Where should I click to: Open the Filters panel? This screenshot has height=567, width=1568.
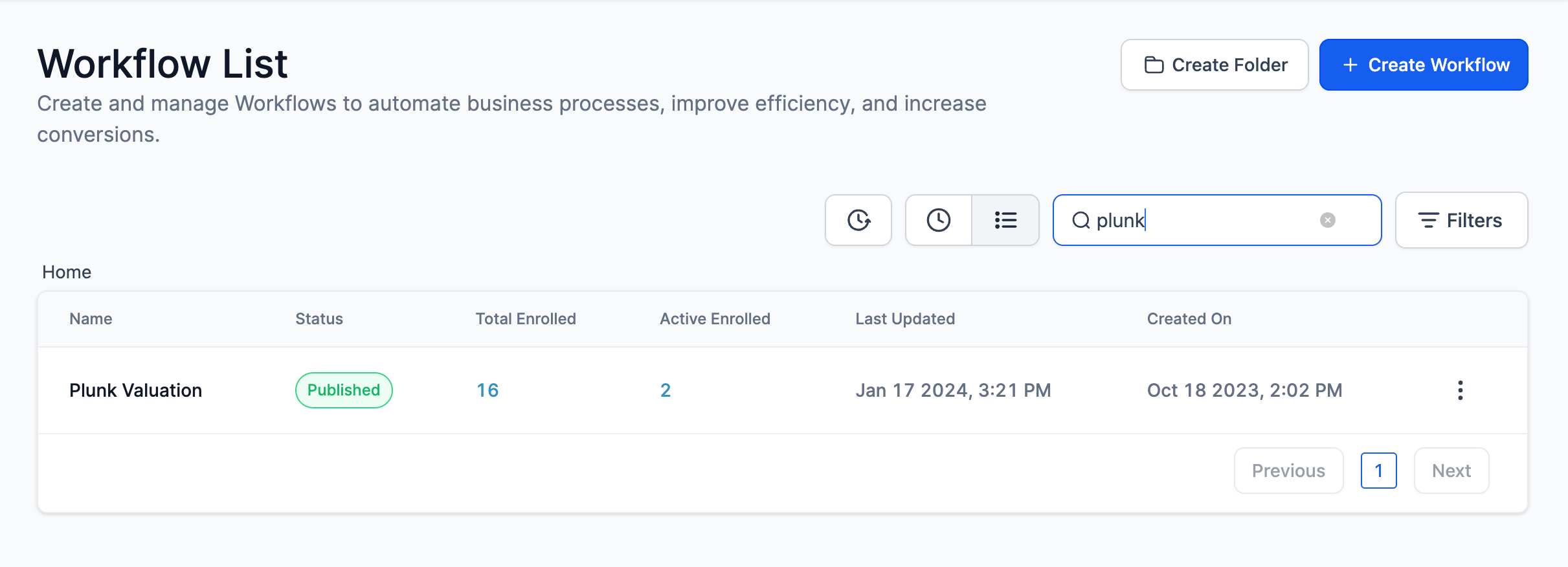point(1461,220)
